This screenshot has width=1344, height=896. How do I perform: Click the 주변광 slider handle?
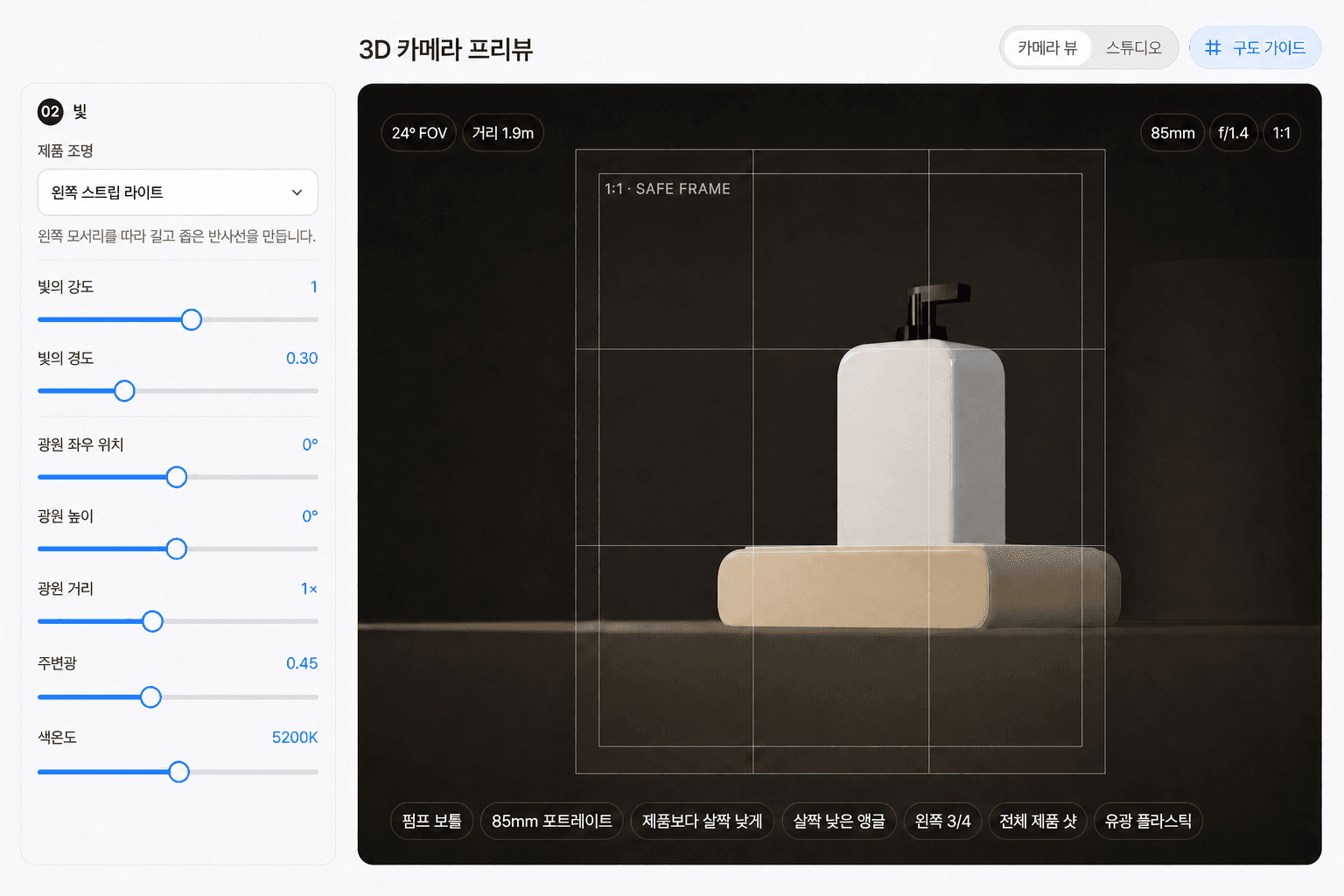150,697
